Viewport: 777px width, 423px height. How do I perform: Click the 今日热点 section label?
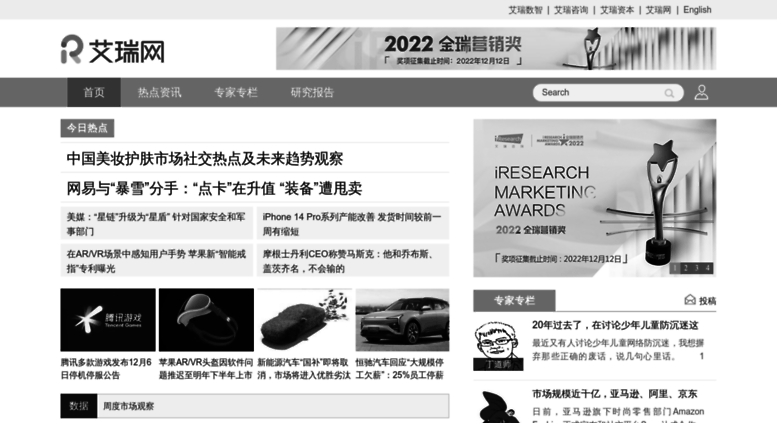click(87, 128)
